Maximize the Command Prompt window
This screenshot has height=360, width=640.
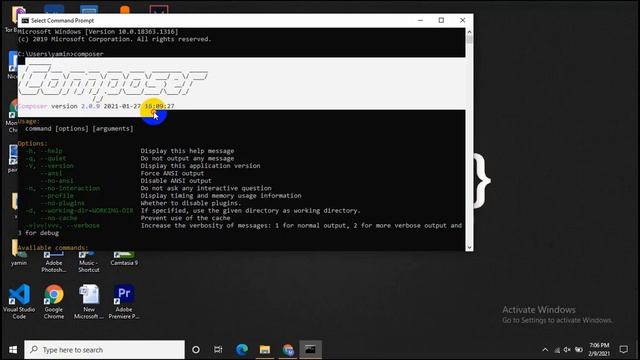pos(441,20)
